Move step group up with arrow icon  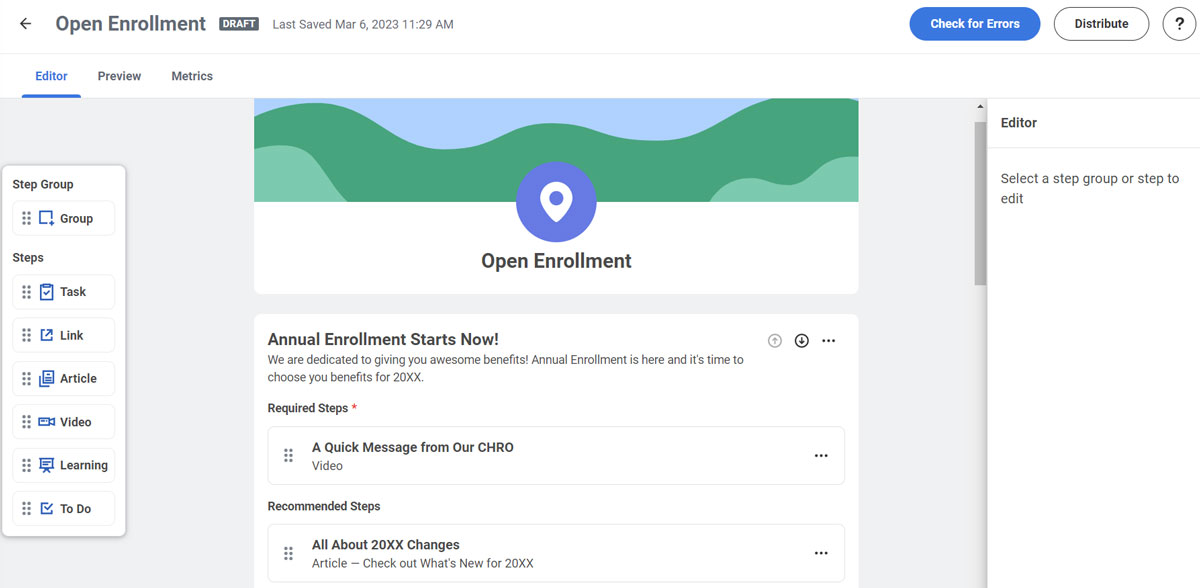[x=774, y=341]
